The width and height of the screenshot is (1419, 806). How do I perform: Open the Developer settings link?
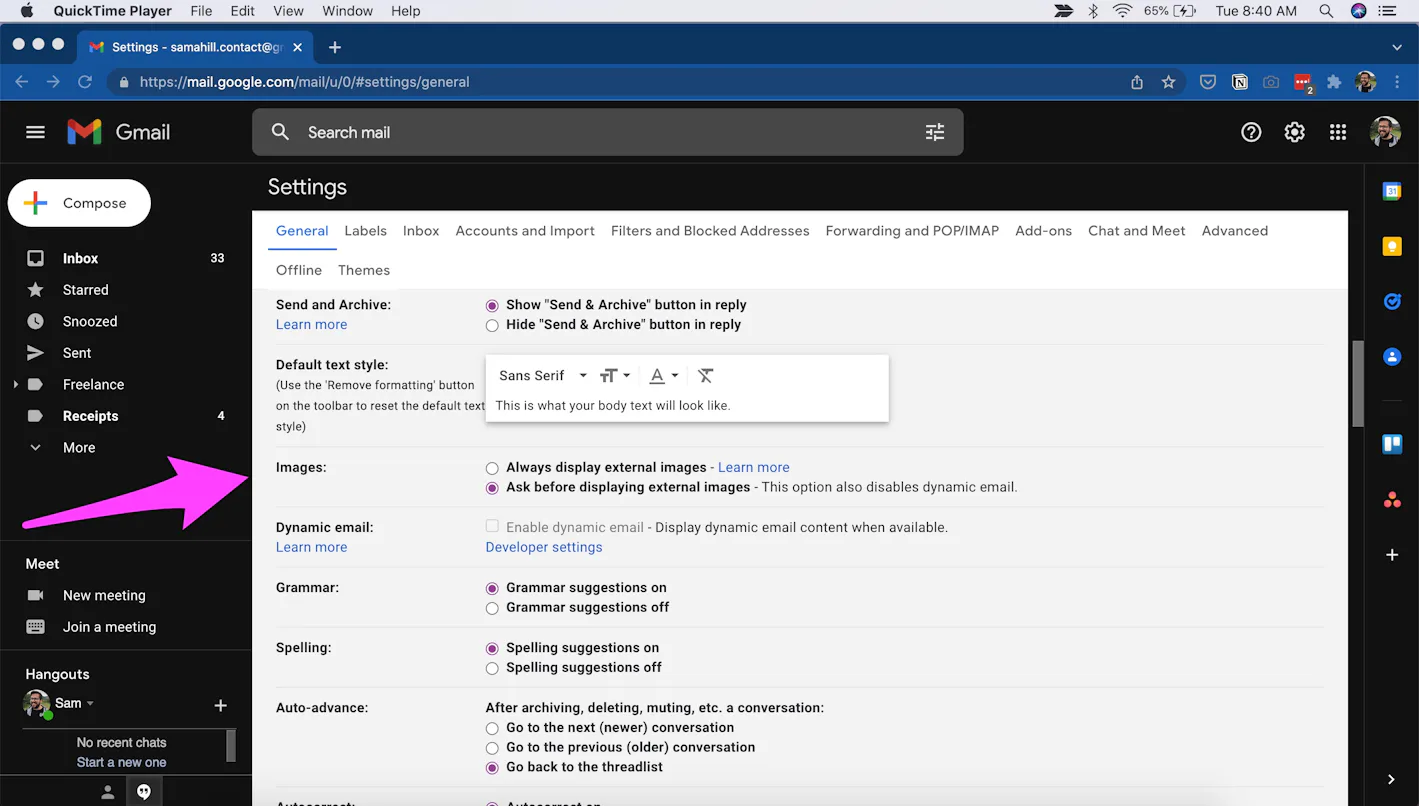point(544,547)
